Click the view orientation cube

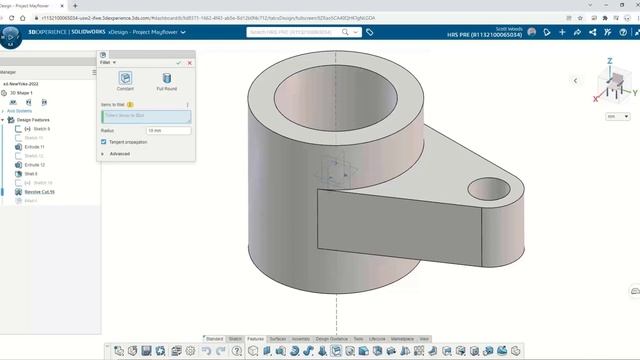[615, 84]
